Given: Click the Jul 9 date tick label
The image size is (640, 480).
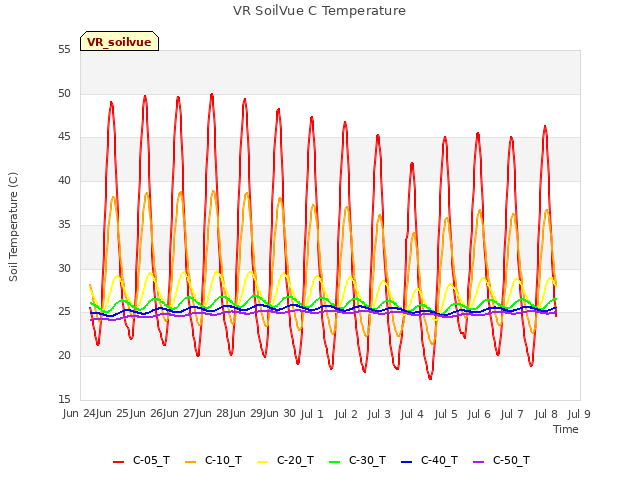Looking at the screenshot, I should point(579,415).
